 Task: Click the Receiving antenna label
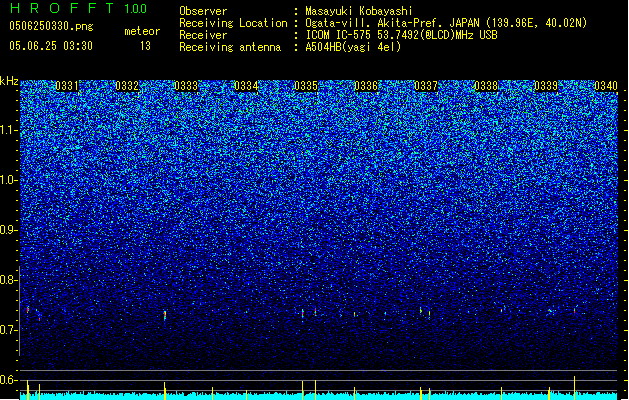(230, 47)
